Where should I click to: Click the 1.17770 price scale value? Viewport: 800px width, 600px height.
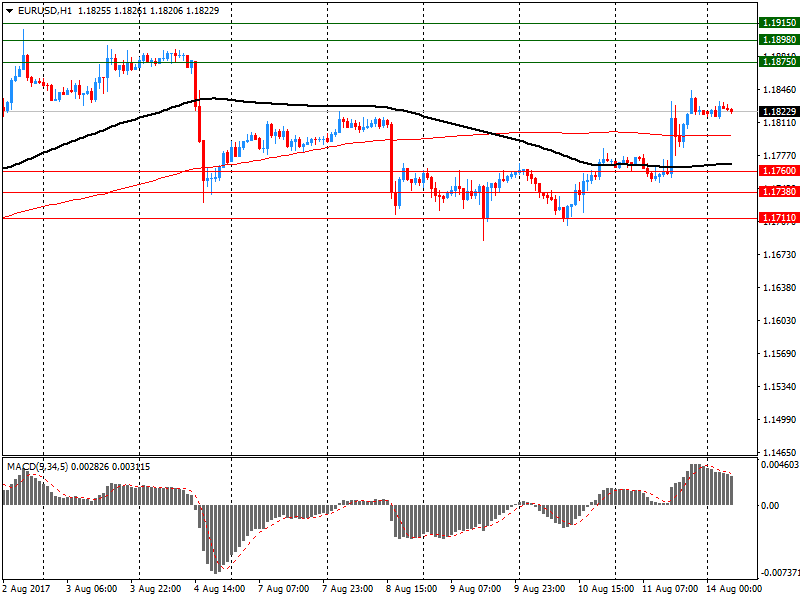tap(779, 156)
